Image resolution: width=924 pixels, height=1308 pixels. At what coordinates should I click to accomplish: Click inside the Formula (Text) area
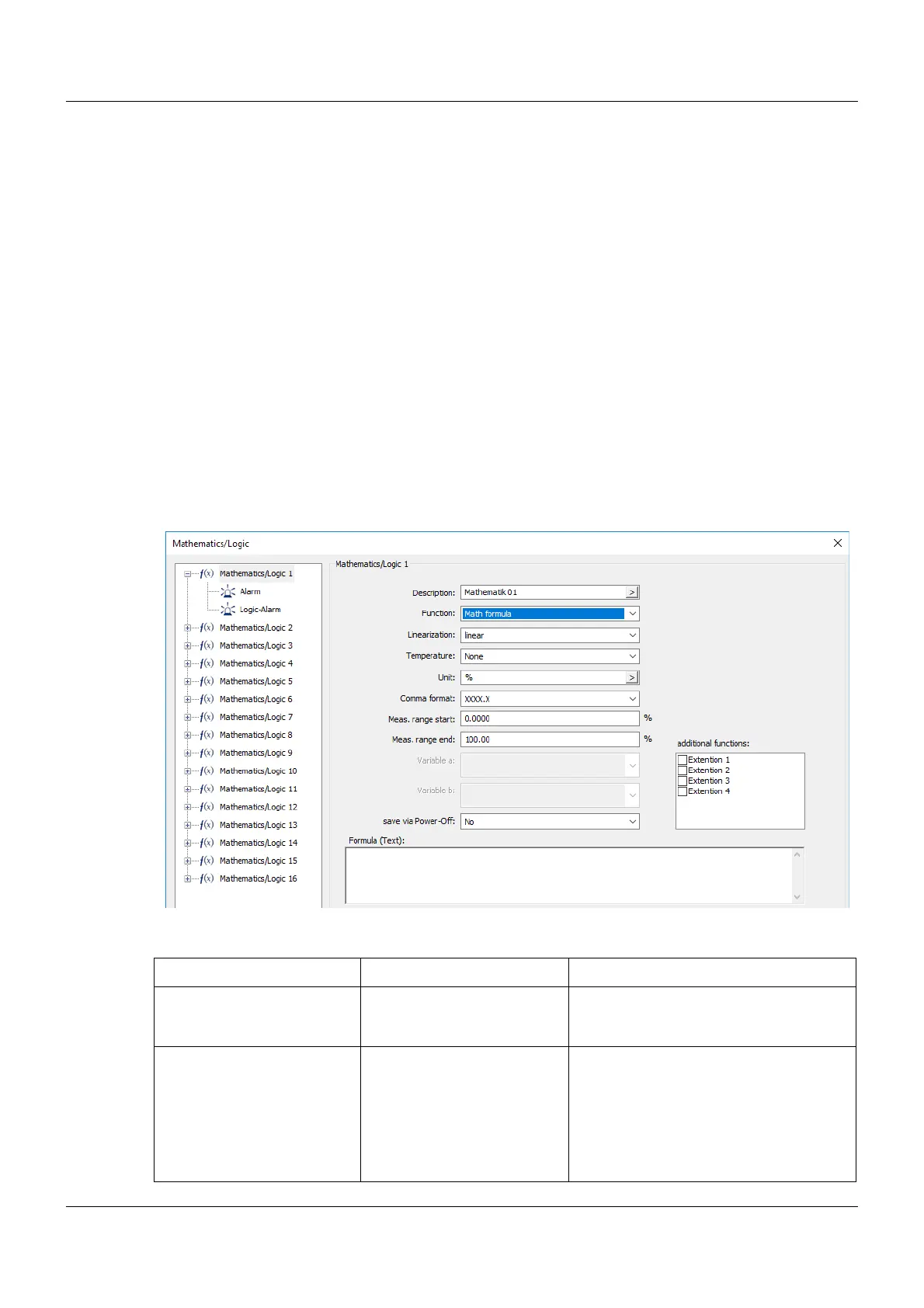[568, 875]
